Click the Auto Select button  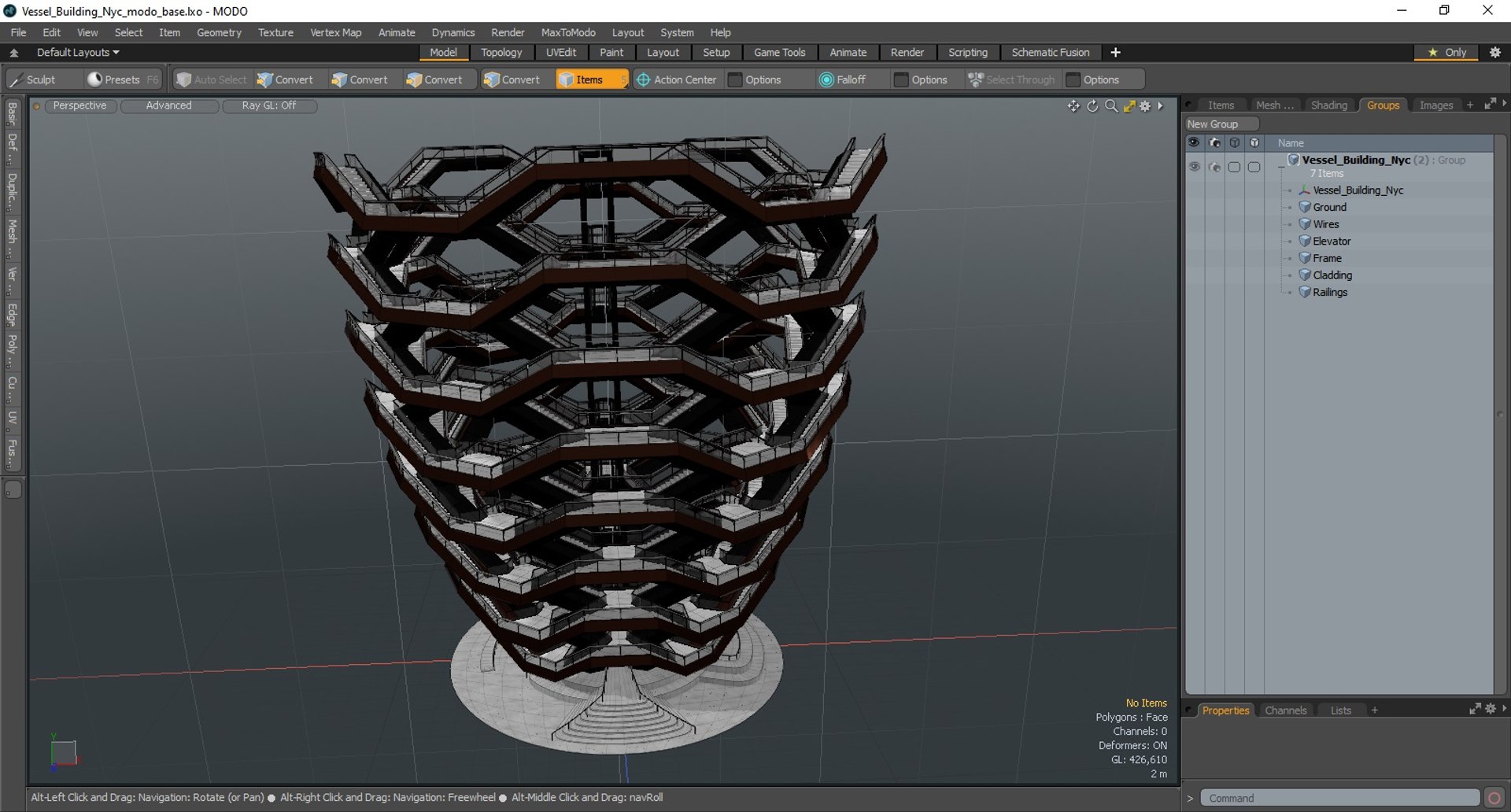click(x=211, y=79)
